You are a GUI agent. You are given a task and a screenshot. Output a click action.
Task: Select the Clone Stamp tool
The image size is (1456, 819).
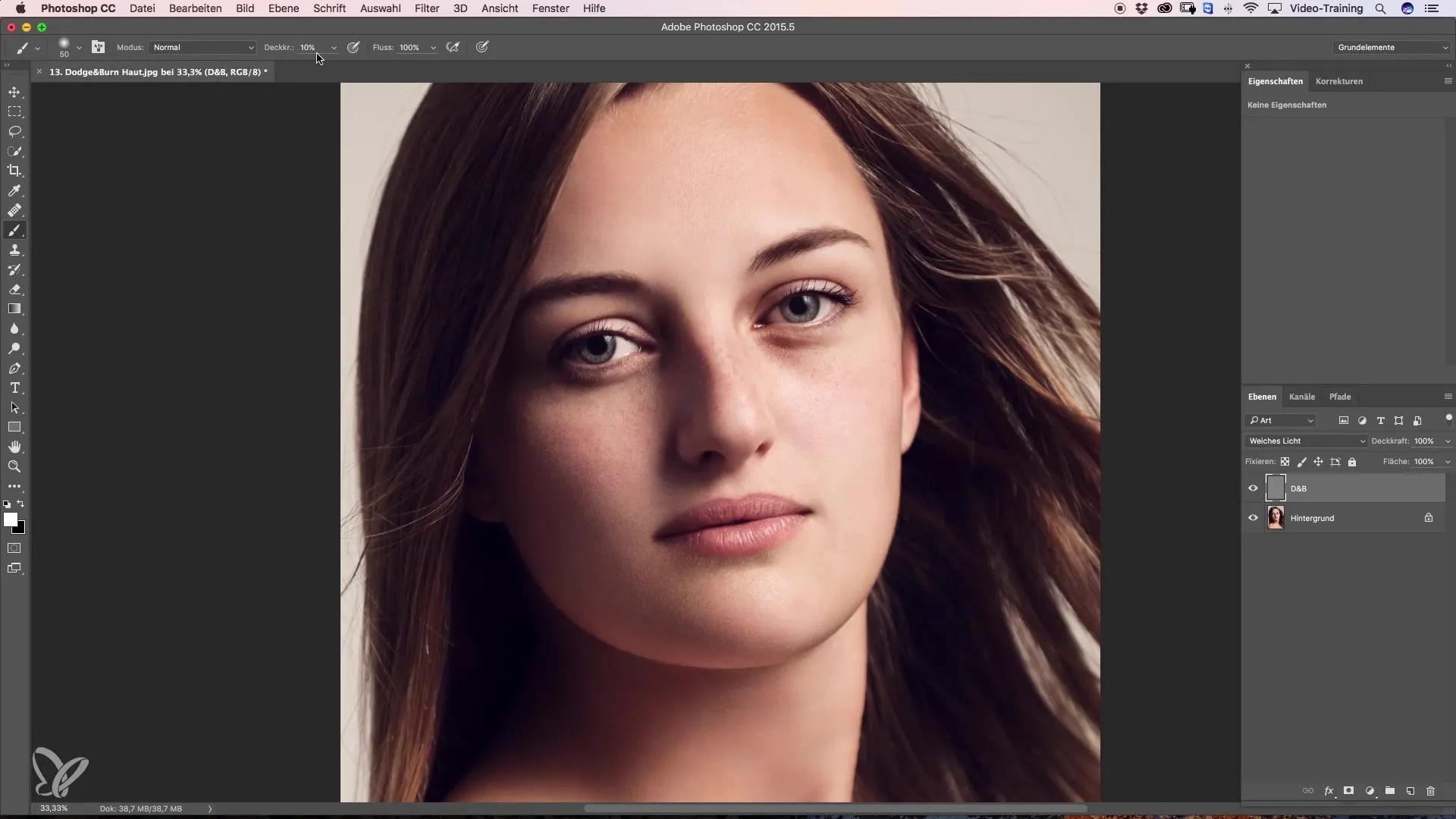coord(14,250)
